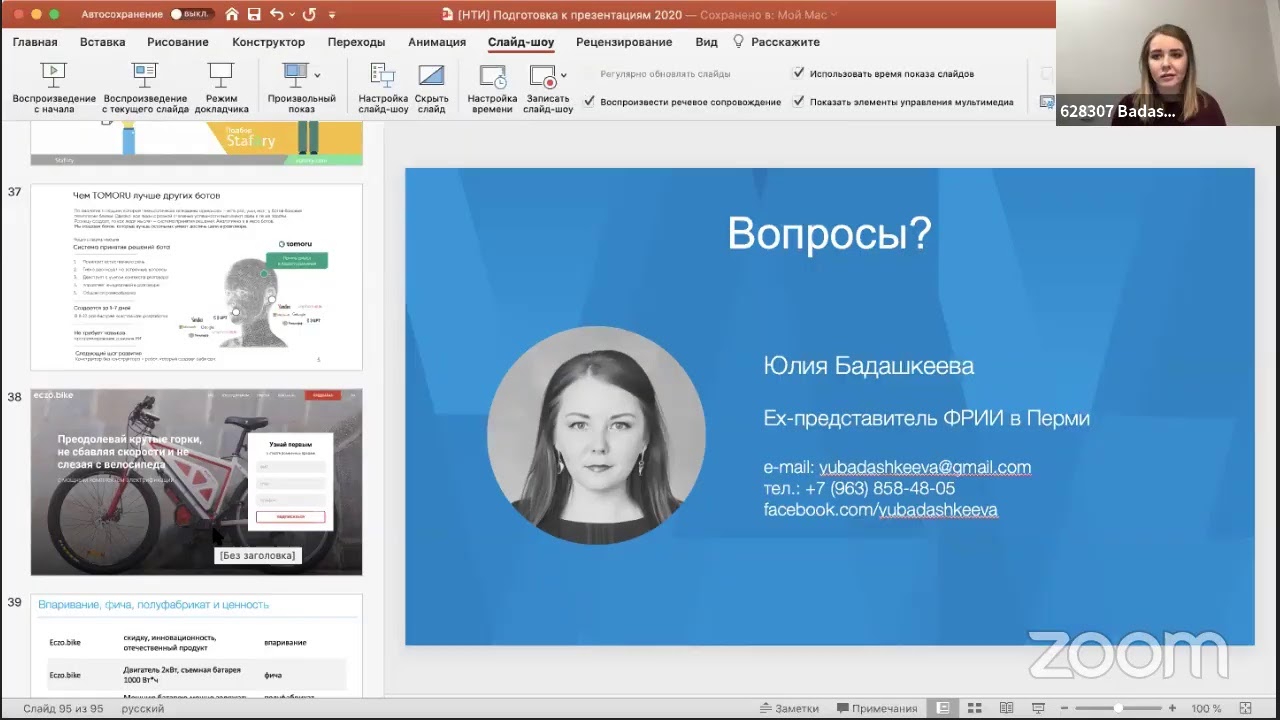Toggle the Заметки notes pane
1280x720 pixels.
tap(789, 708)
